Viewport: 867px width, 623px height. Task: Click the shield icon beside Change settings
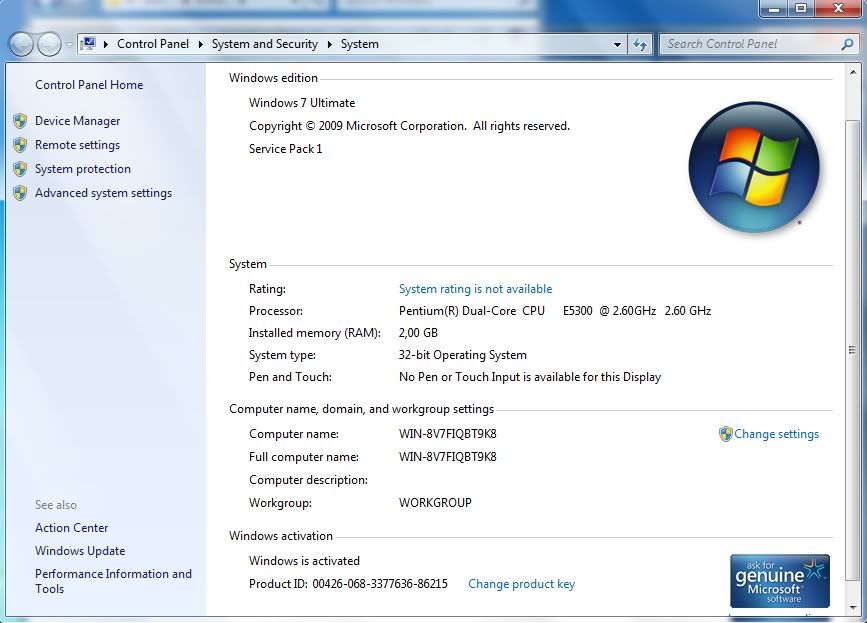pos(725,434)
